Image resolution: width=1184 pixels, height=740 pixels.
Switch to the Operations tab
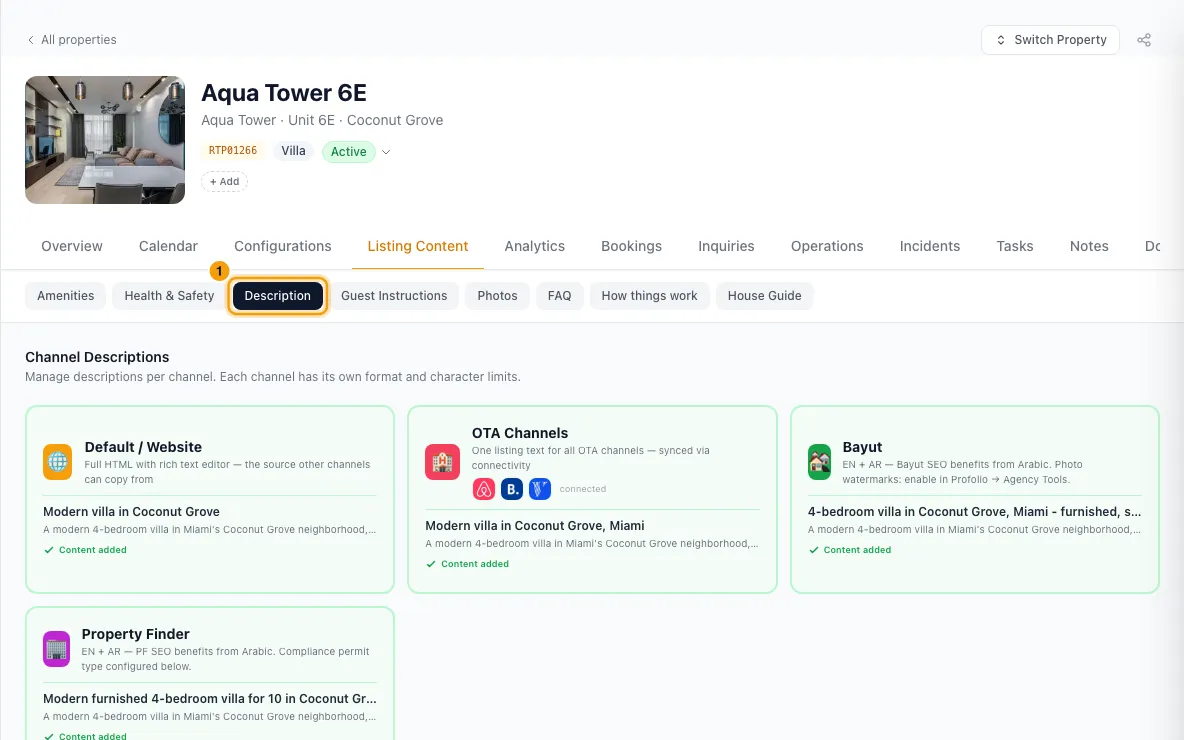[827, 246]
